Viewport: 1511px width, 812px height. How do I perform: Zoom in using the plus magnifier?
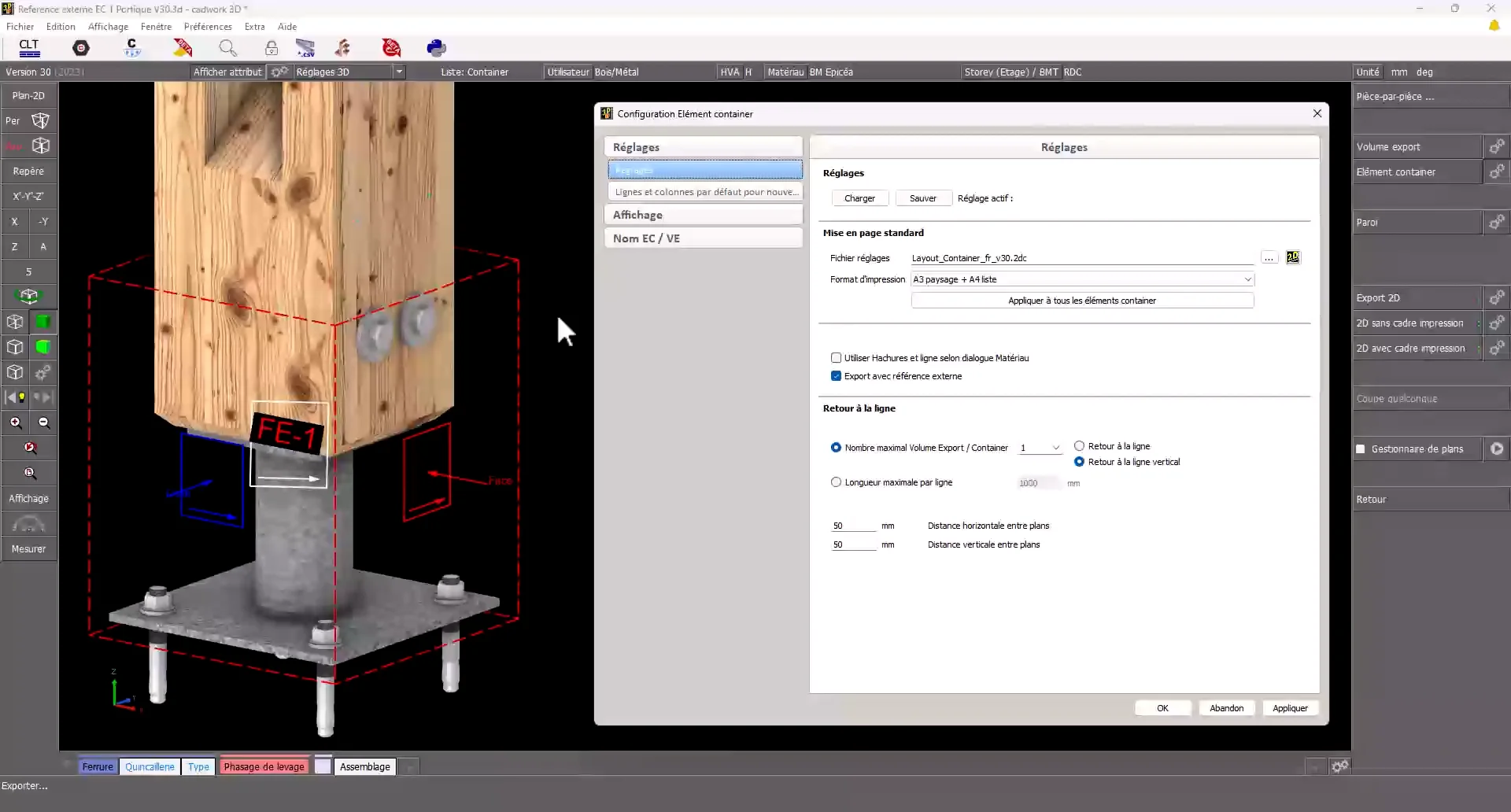pos(15,423)
